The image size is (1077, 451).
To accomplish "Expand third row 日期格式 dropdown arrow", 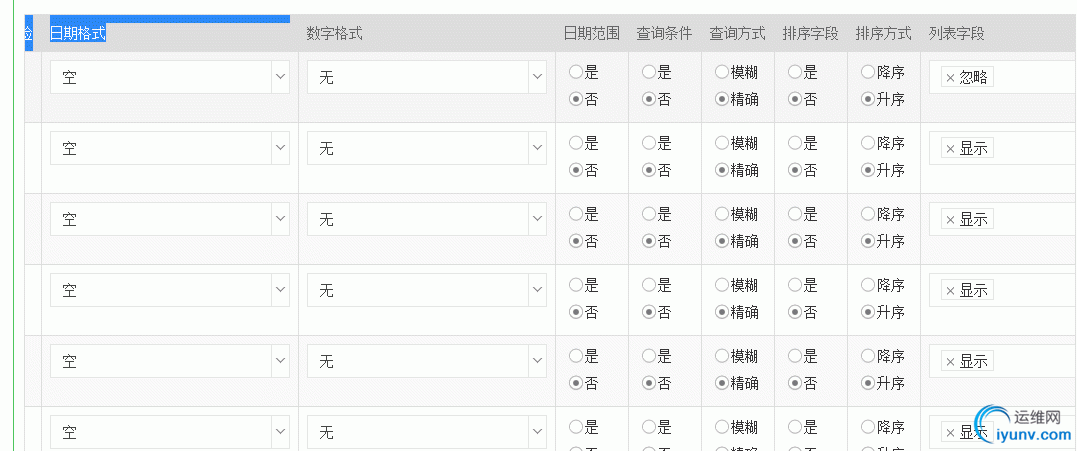I will [x=279, y=220].
